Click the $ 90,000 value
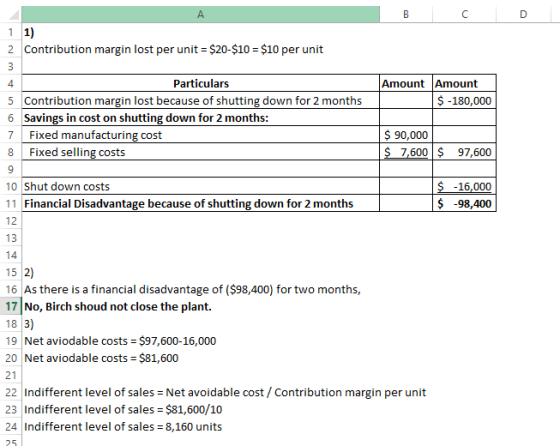This screenshot has height=446, width=560. click(x=406, y=135)
